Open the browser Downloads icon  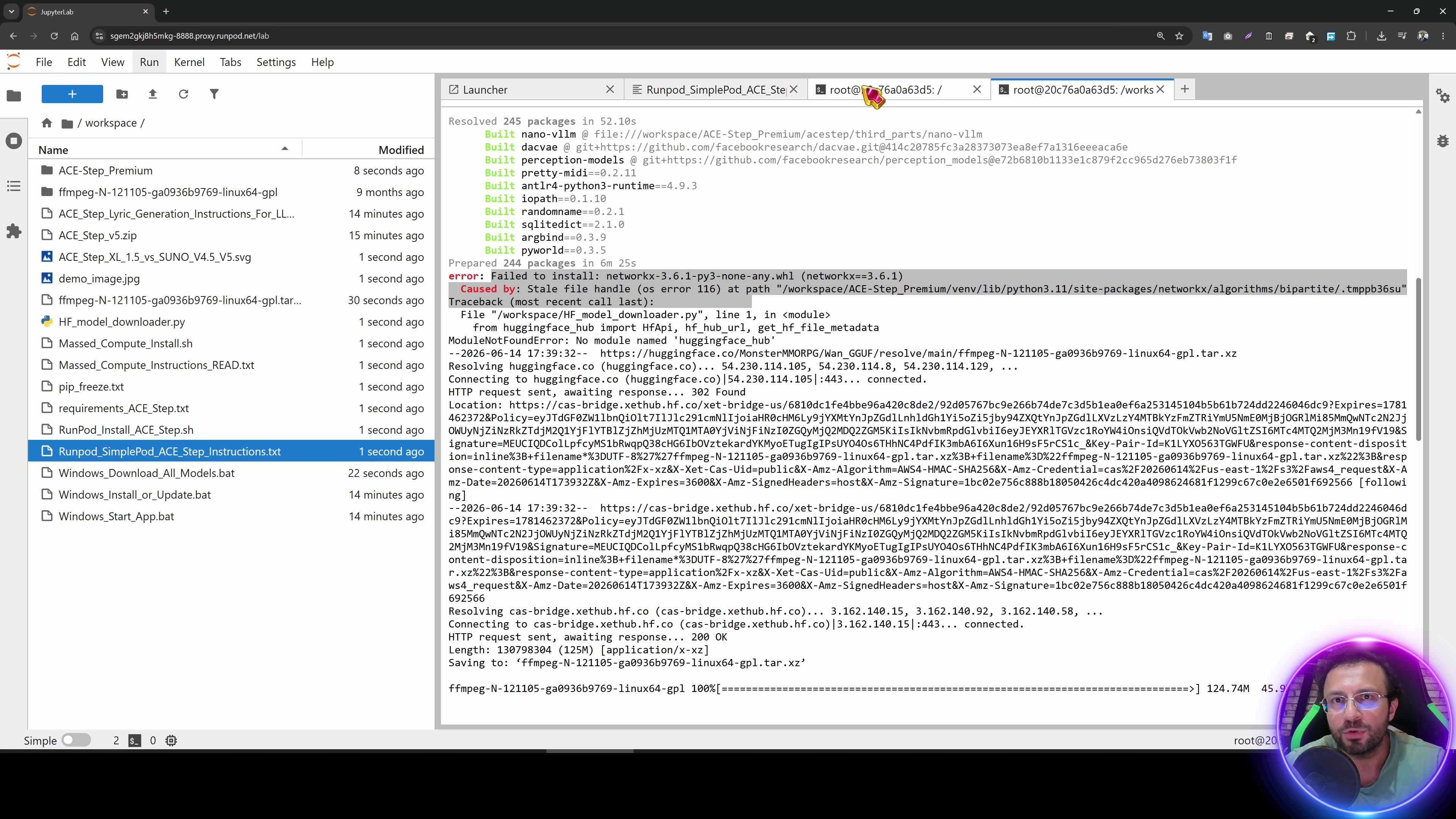click(x=1381, y=36)
